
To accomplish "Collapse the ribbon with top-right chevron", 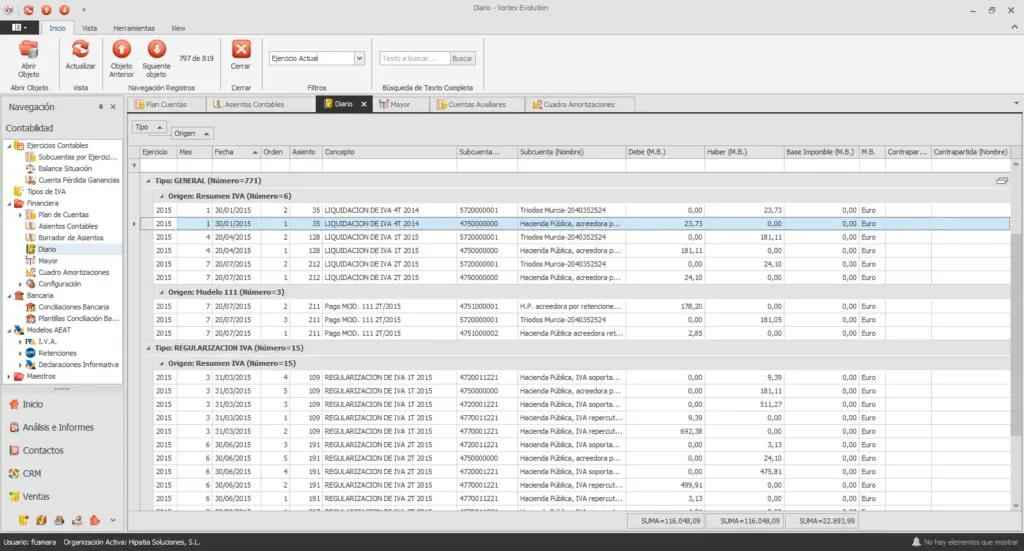I will (1014, 27).
